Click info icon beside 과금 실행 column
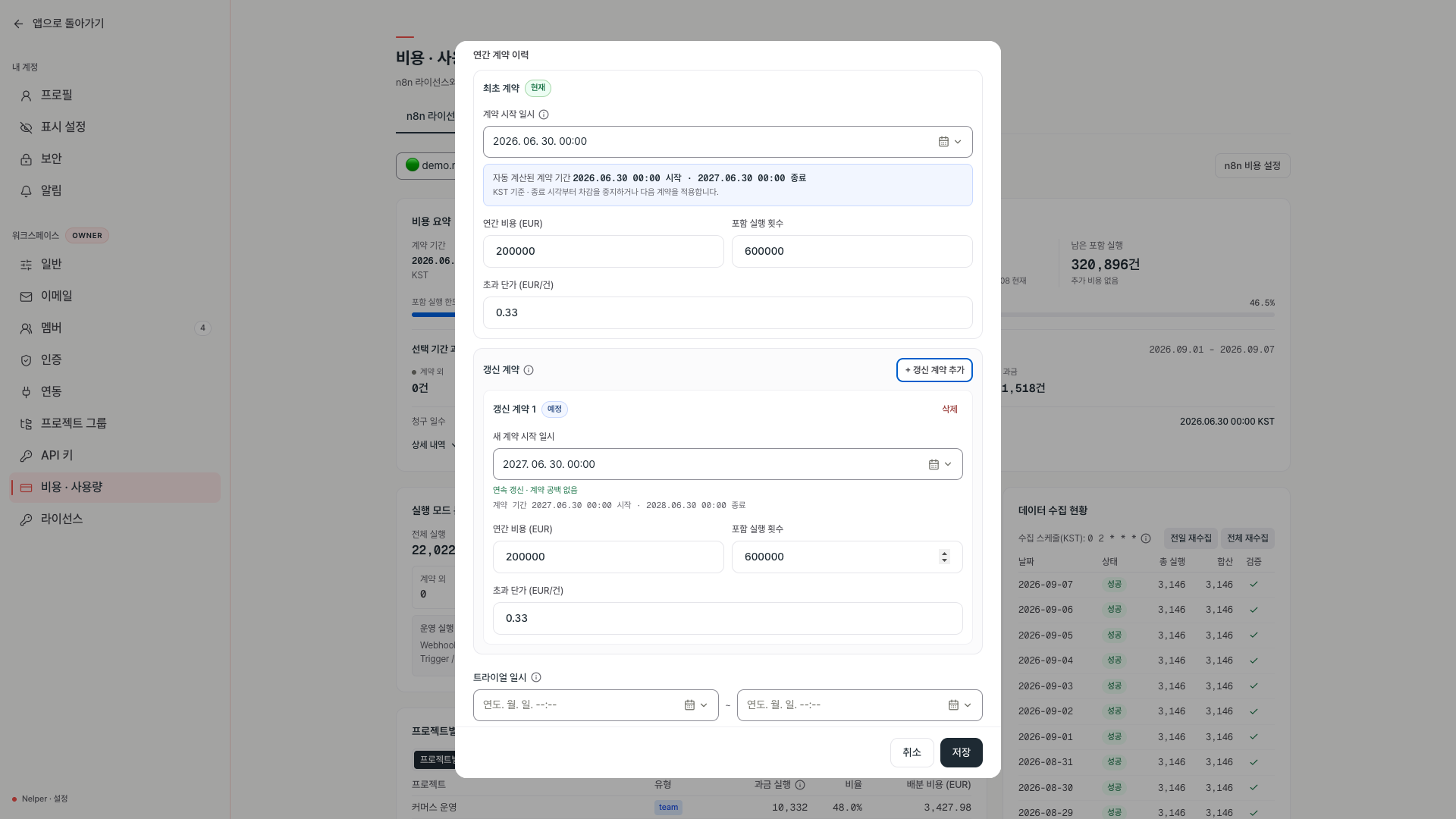 800,785
